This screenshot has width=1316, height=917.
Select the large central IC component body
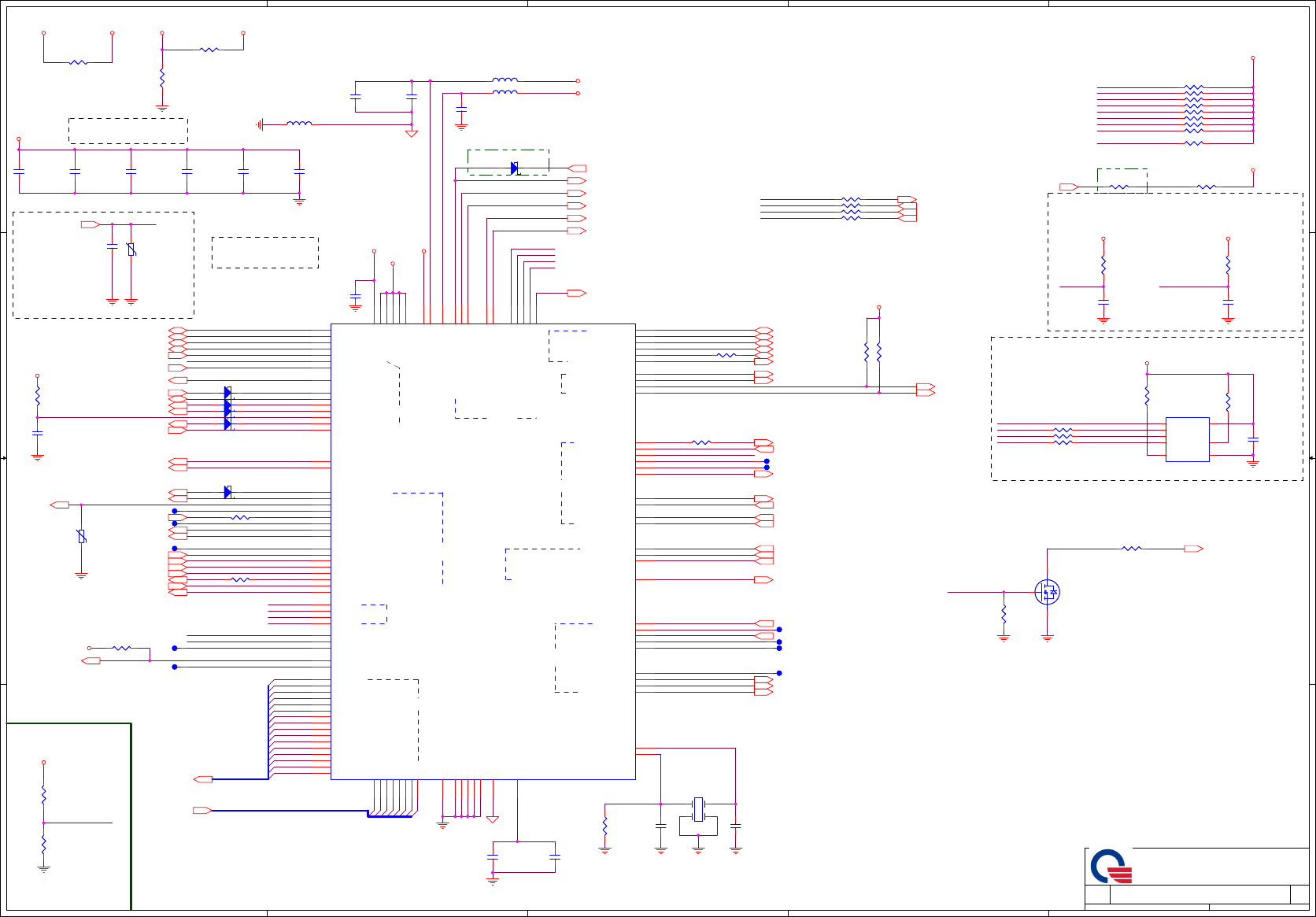pos(483,552)
